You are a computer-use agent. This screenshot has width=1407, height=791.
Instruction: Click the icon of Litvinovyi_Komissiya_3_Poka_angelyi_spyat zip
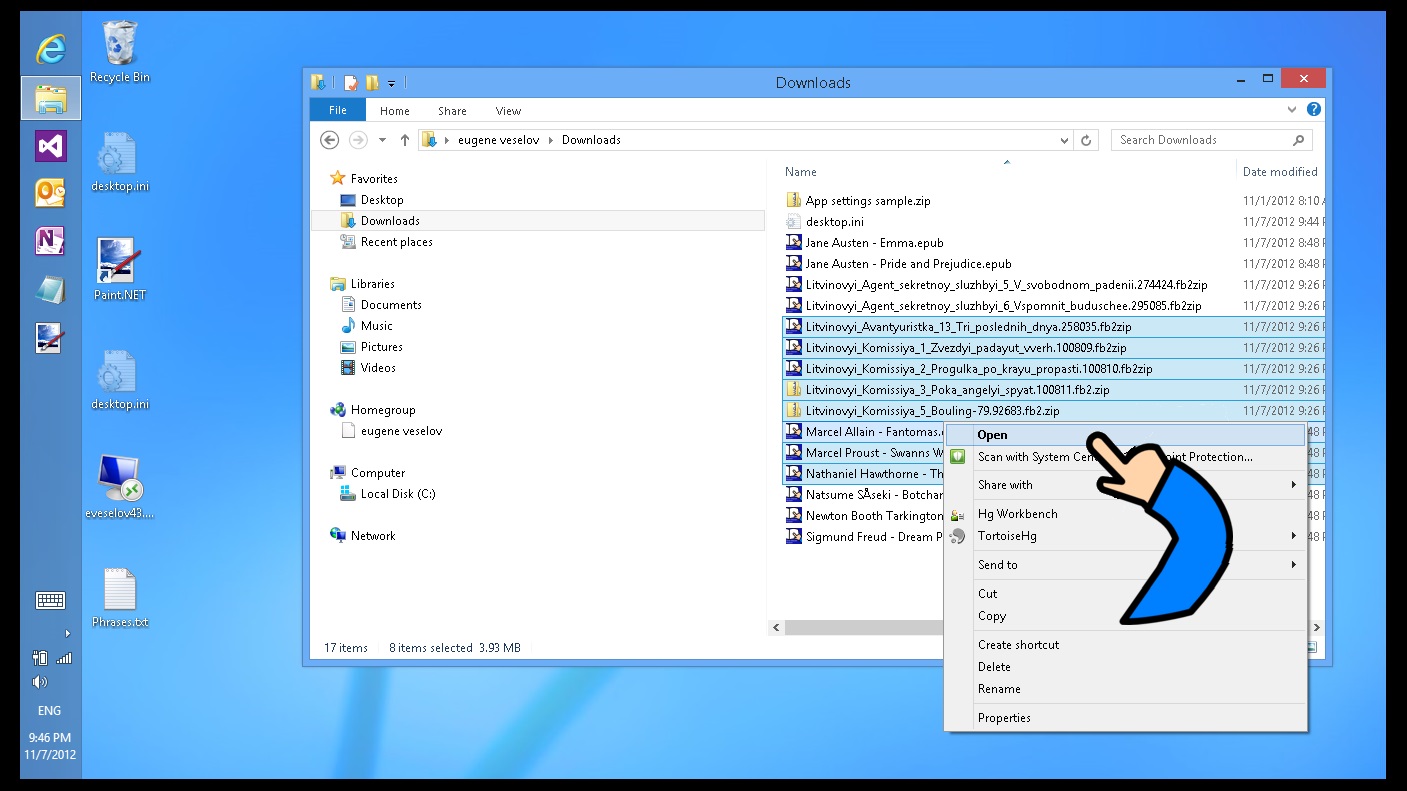point(794,390)
